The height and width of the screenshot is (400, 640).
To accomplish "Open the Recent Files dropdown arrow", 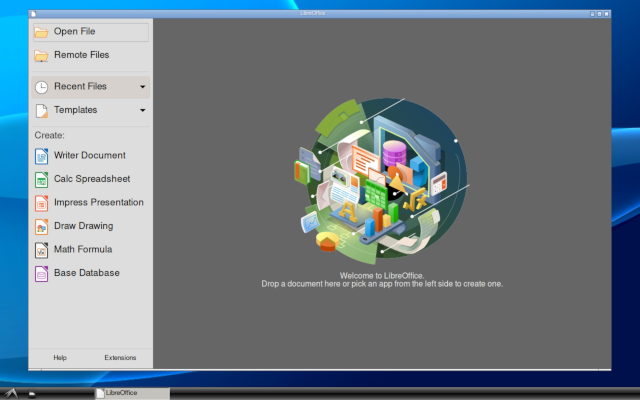I will tap(142, 87).
